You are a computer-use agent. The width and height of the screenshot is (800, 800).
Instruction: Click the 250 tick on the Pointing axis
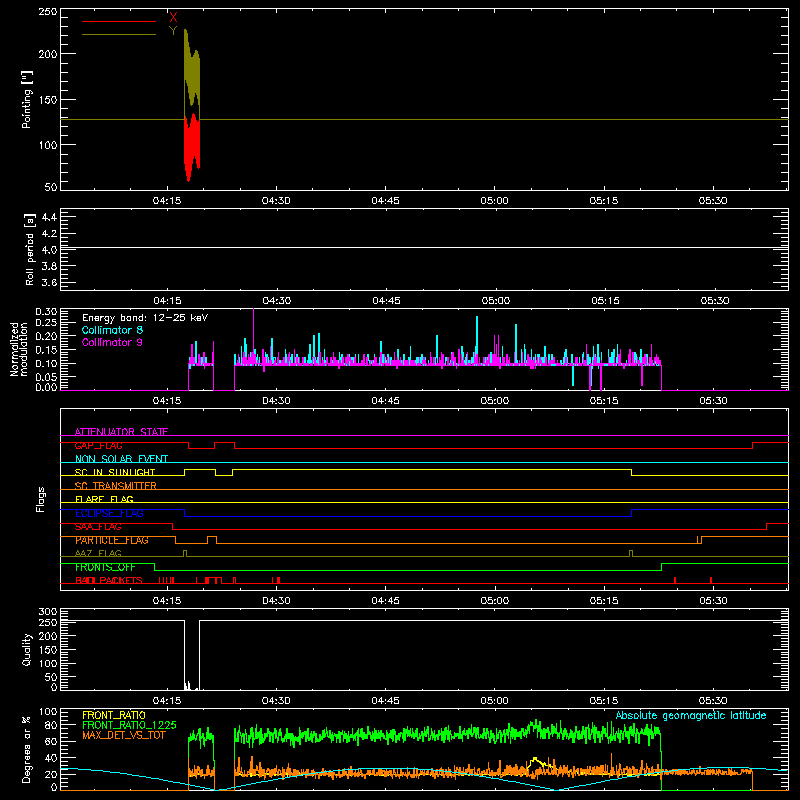click(47, 12)
